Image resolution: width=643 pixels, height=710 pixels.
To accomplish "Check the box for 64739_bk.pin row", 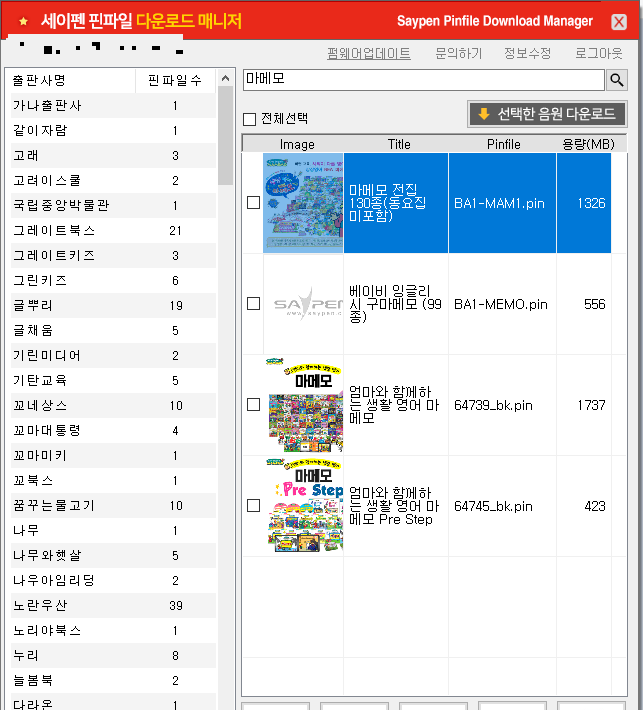I will click(254, 404).
